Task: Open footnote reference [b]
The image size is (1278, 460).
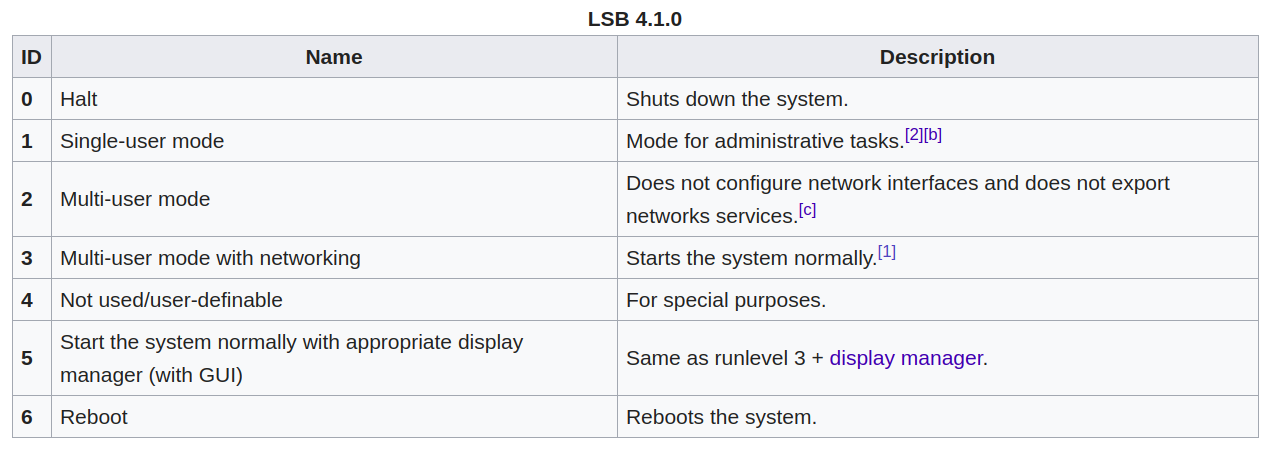Action: coord(933,134)
